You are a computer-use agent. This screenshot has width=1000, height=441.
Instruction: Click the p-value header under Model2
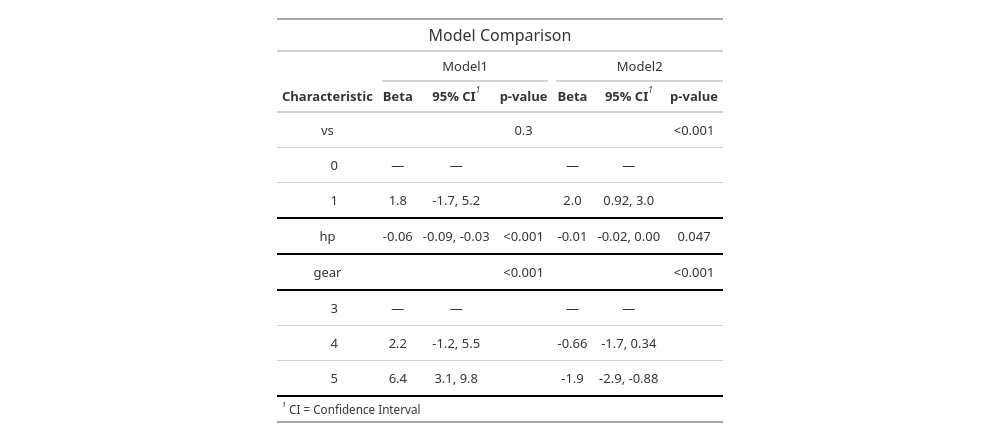click(693, 97)
